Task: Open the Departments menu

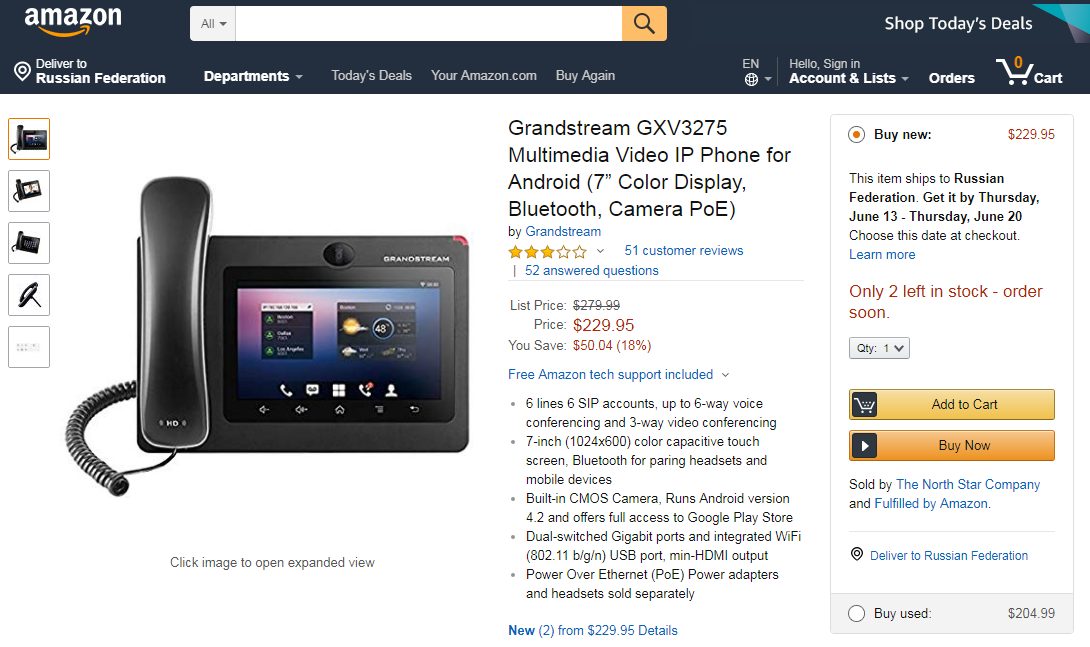Action: tap(253, 76)
